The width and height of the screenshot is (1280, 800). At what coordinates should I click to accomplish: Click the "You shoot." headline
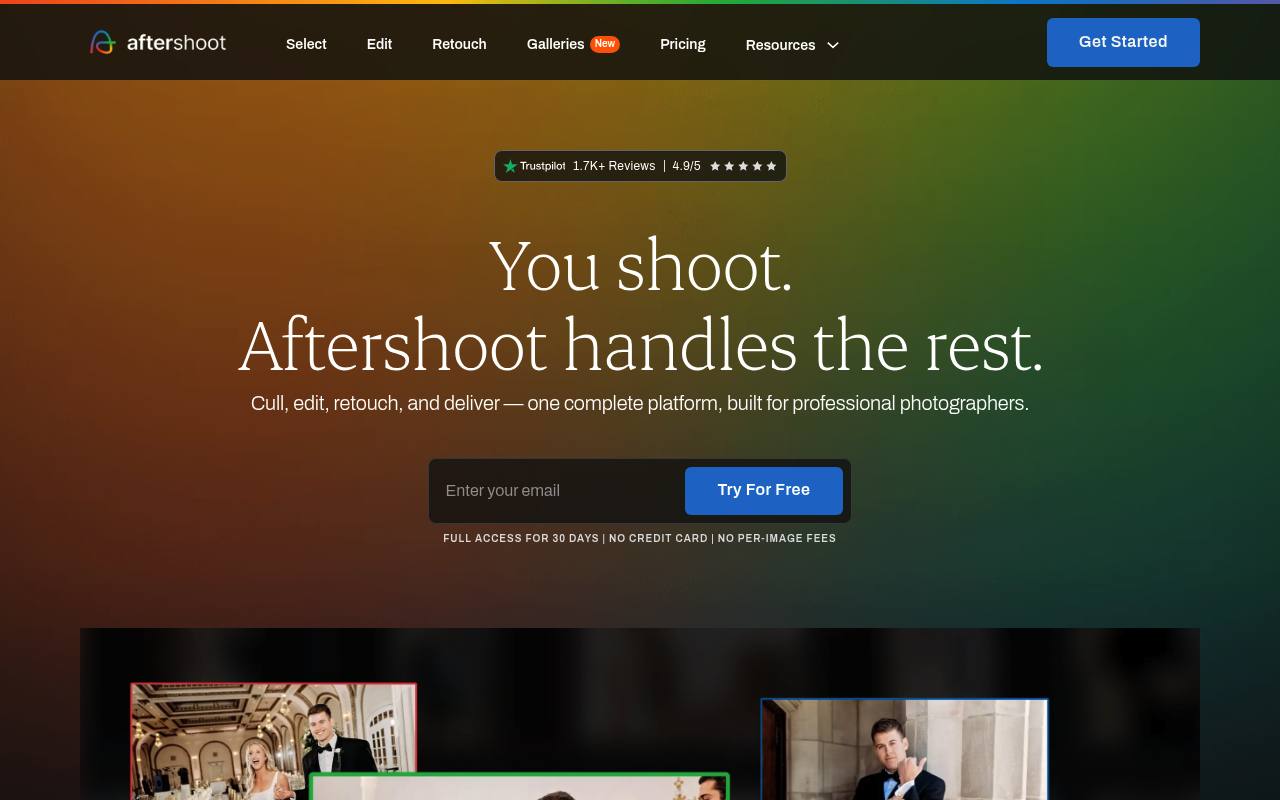point(640,266)
